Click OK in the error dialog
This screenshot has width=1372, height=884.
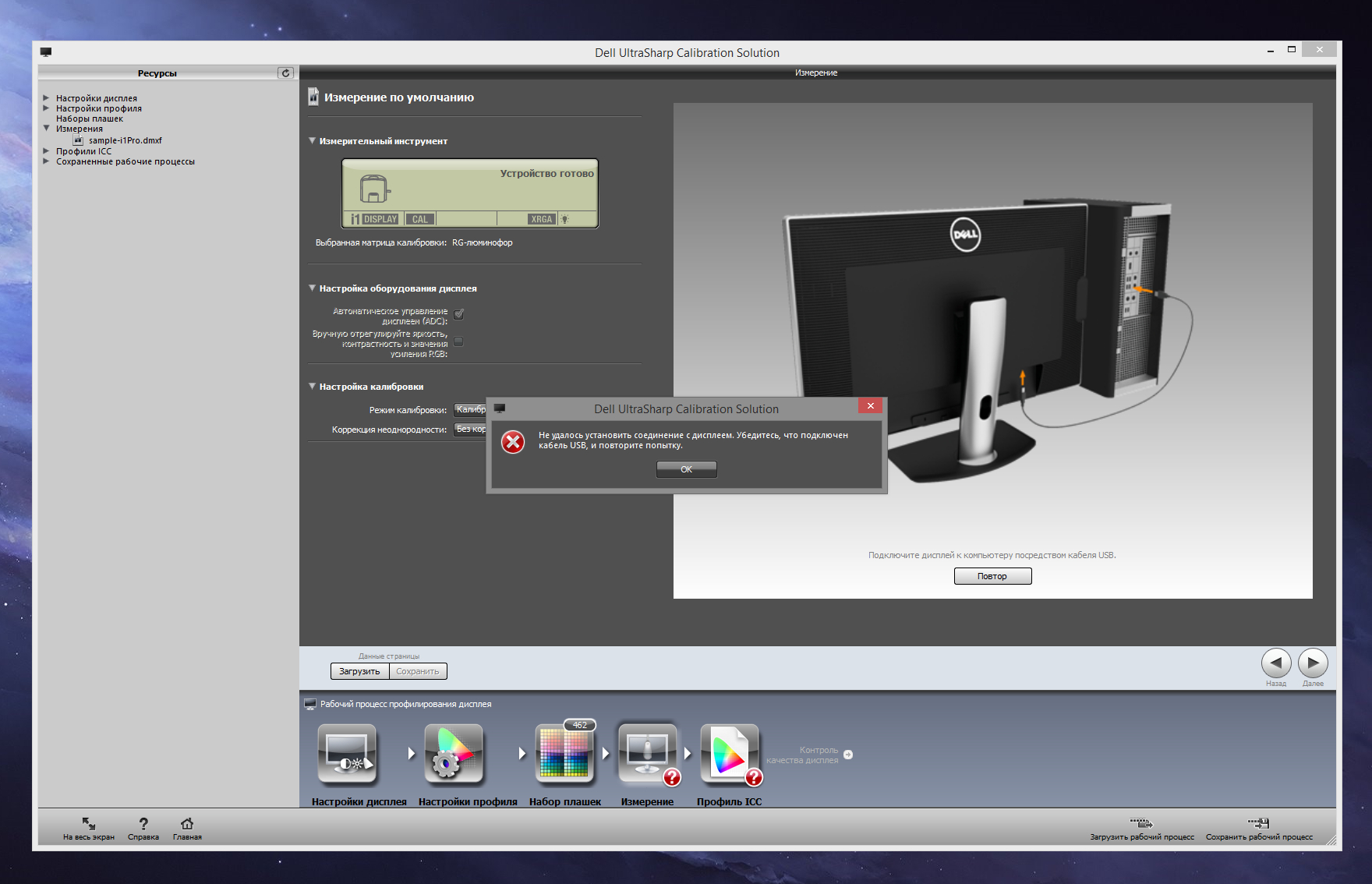686,469
